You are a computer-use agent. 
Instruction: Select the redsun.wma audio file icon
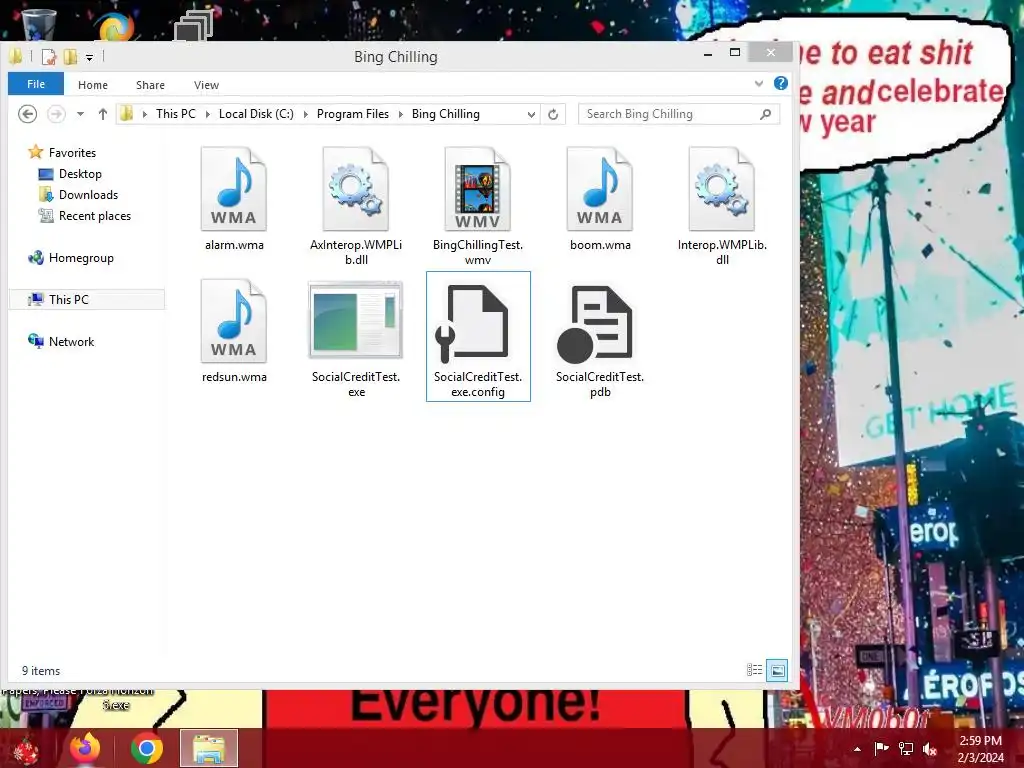(x=234, y=321)
